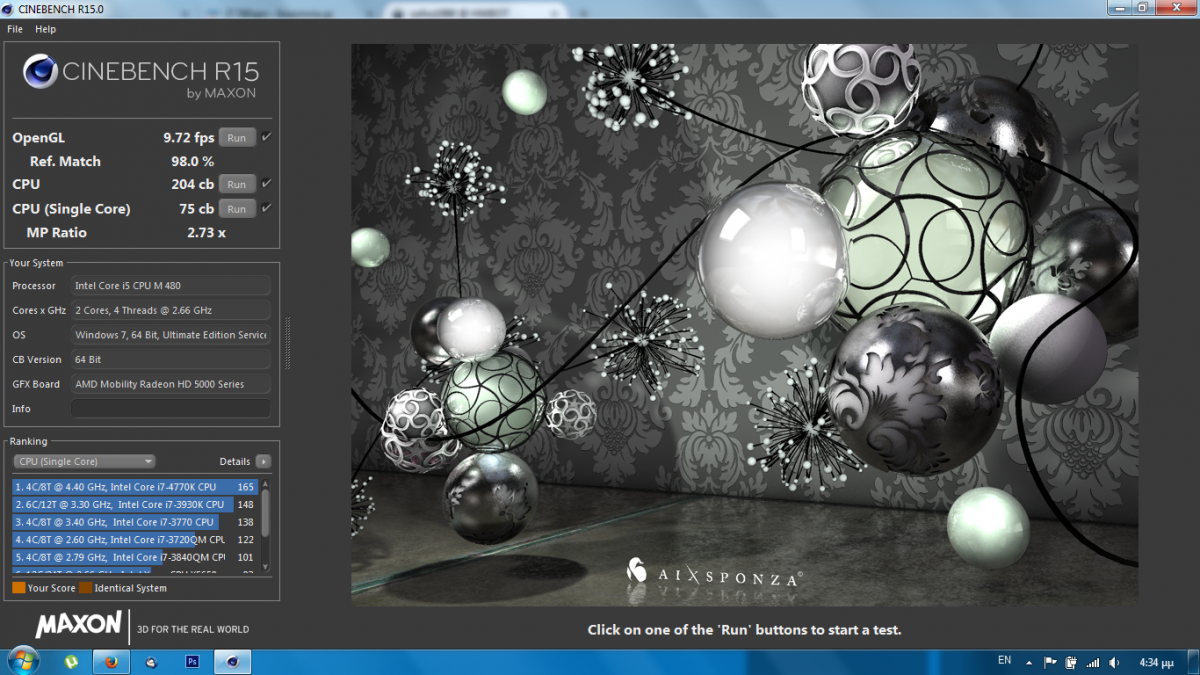The height and width of the screenshot is (675, 1200).
Task: Toggle the OpenGL test checkbox
Action: [x=266, y=138]
